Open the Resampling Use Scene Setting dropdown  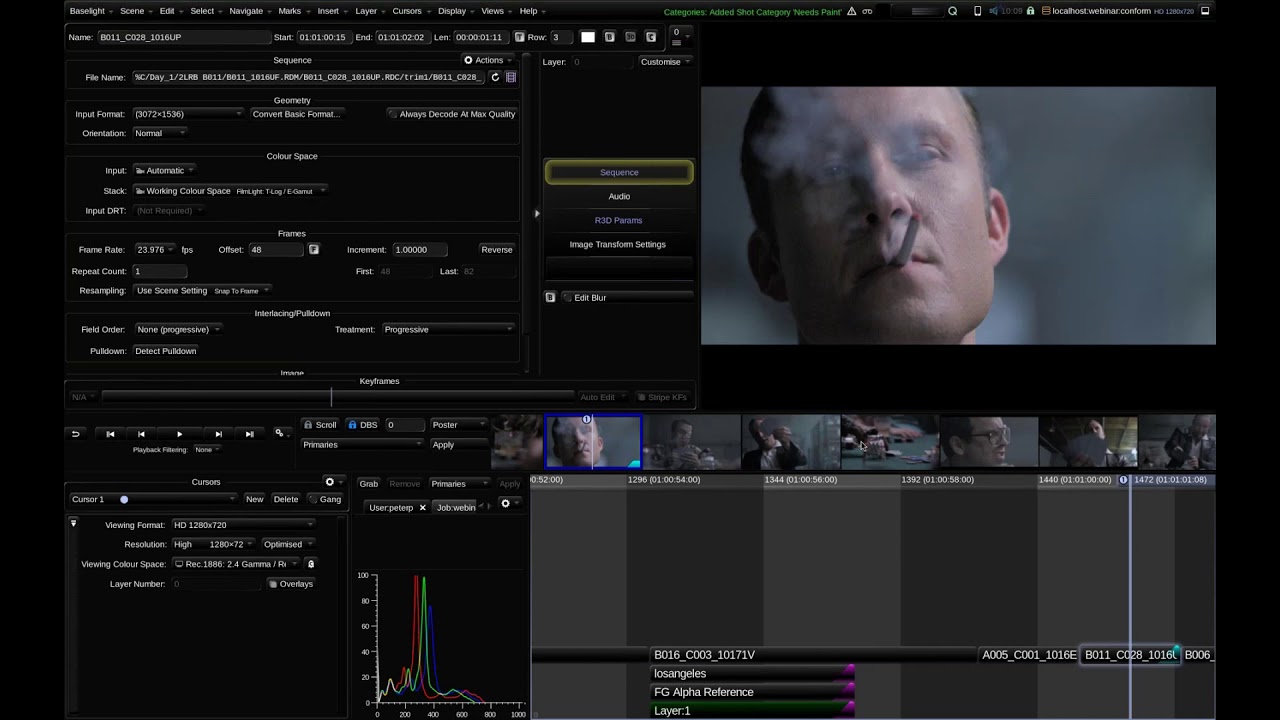pyautogui.click(x=203, y=290)
